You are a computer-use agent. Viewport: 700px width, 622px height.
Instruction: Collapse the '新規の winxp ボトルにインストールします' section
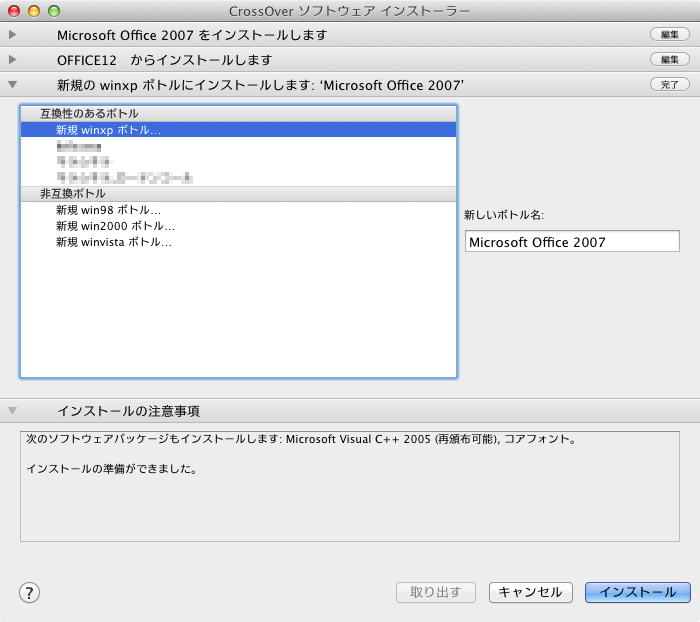coord(12,84)
